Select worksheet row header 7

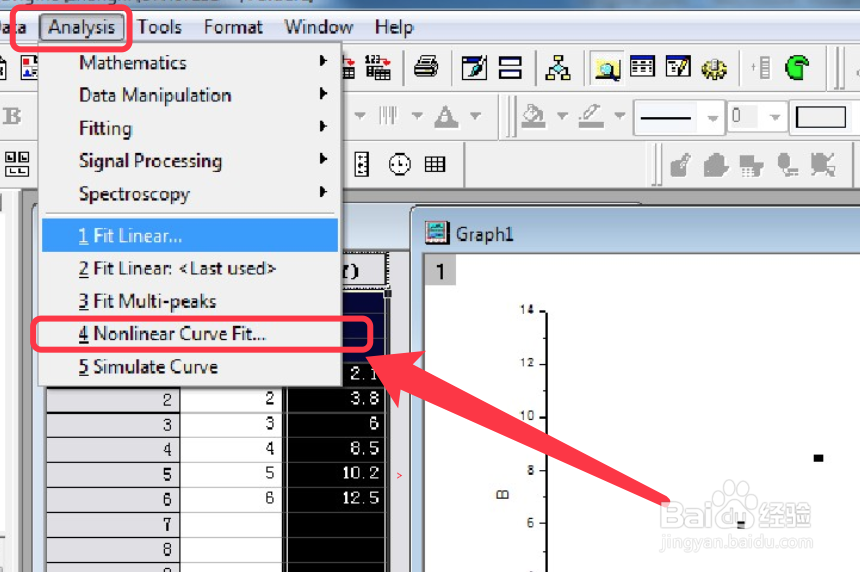pyautogui.click(x=113, y=524)
